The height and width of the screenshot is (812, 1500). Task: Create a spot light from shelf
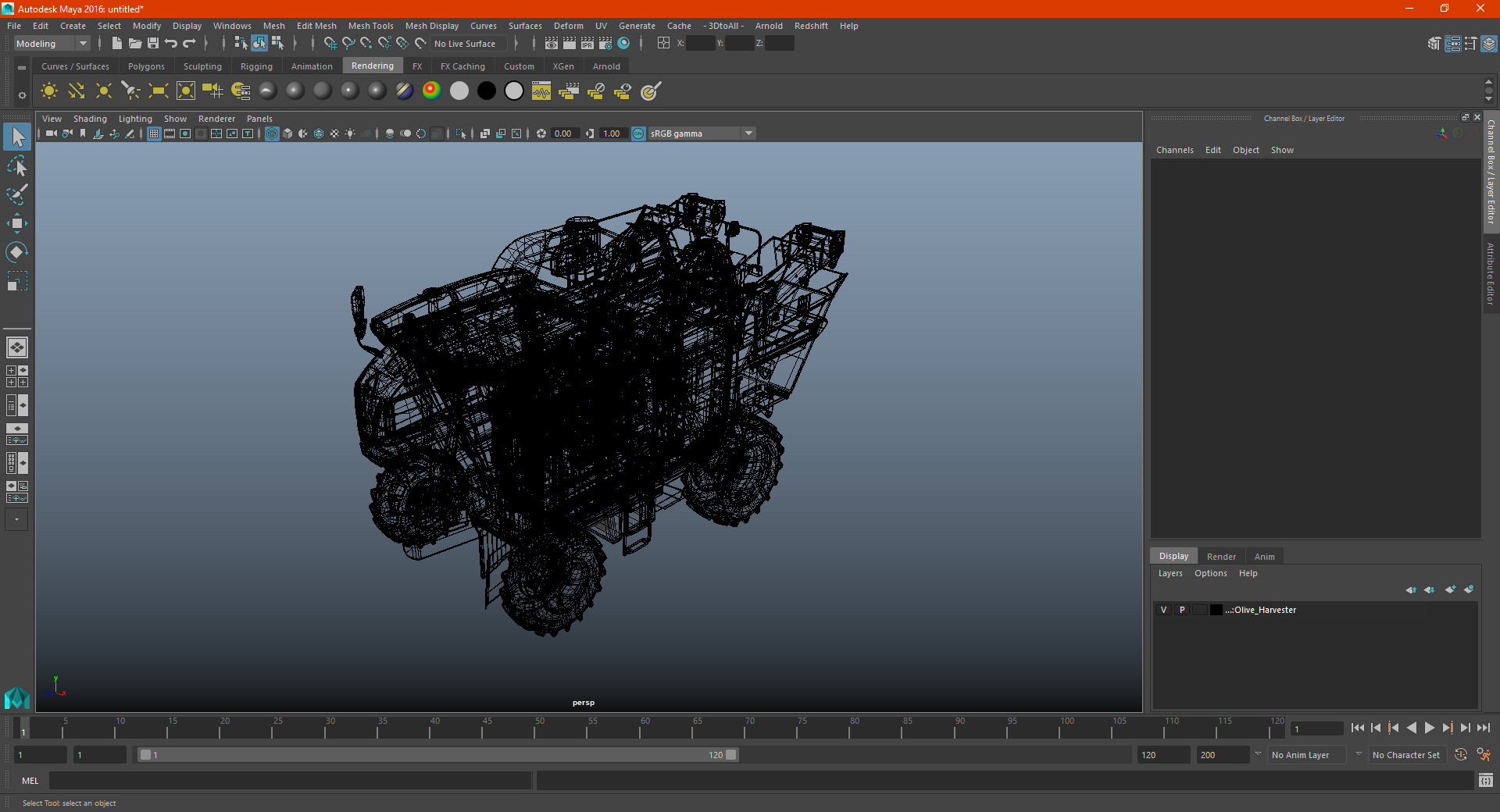coord(131,91)
